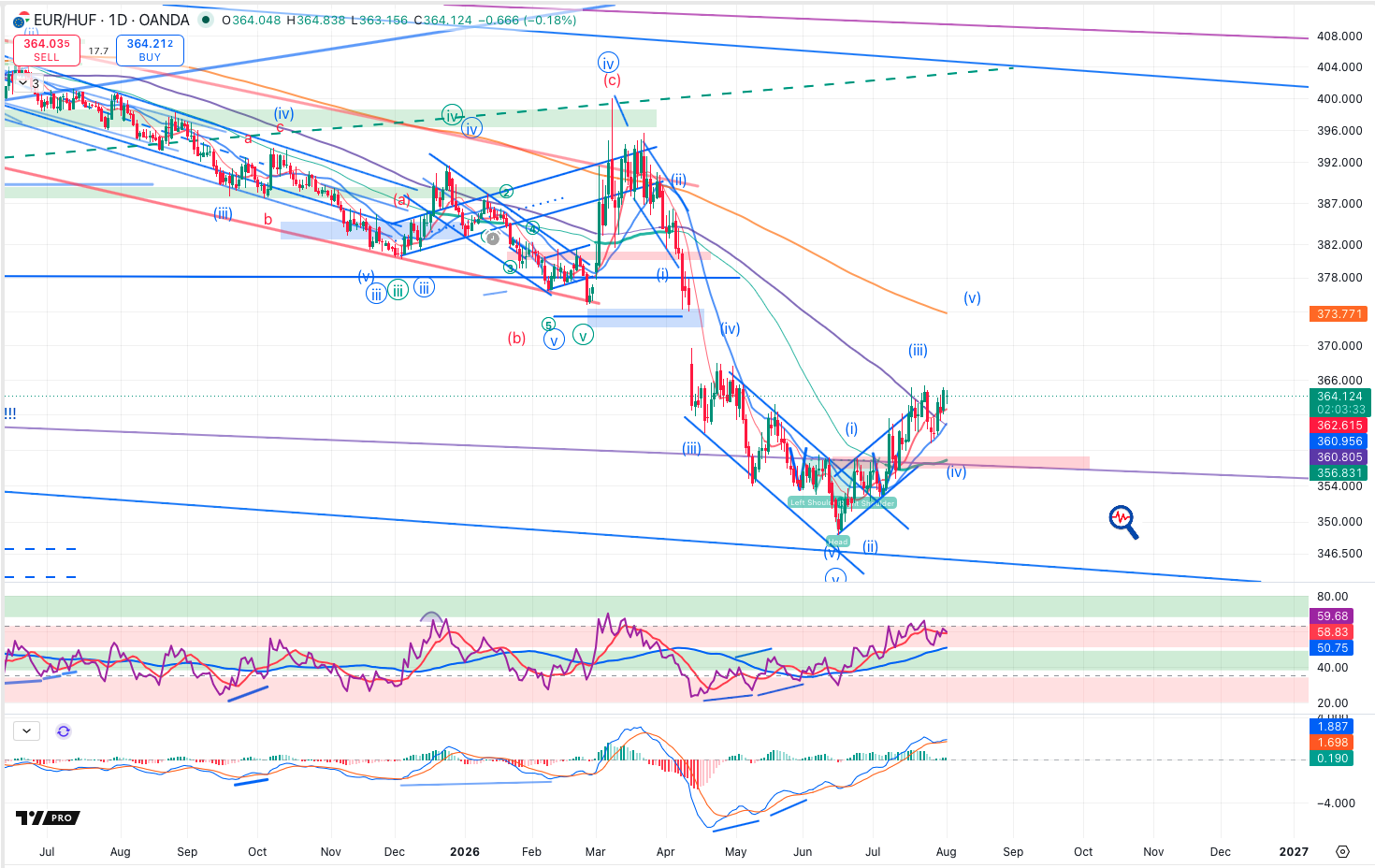1375x868 pixels.
Task: Open chart settings gear near time axis
Action: click(1342, 851)
